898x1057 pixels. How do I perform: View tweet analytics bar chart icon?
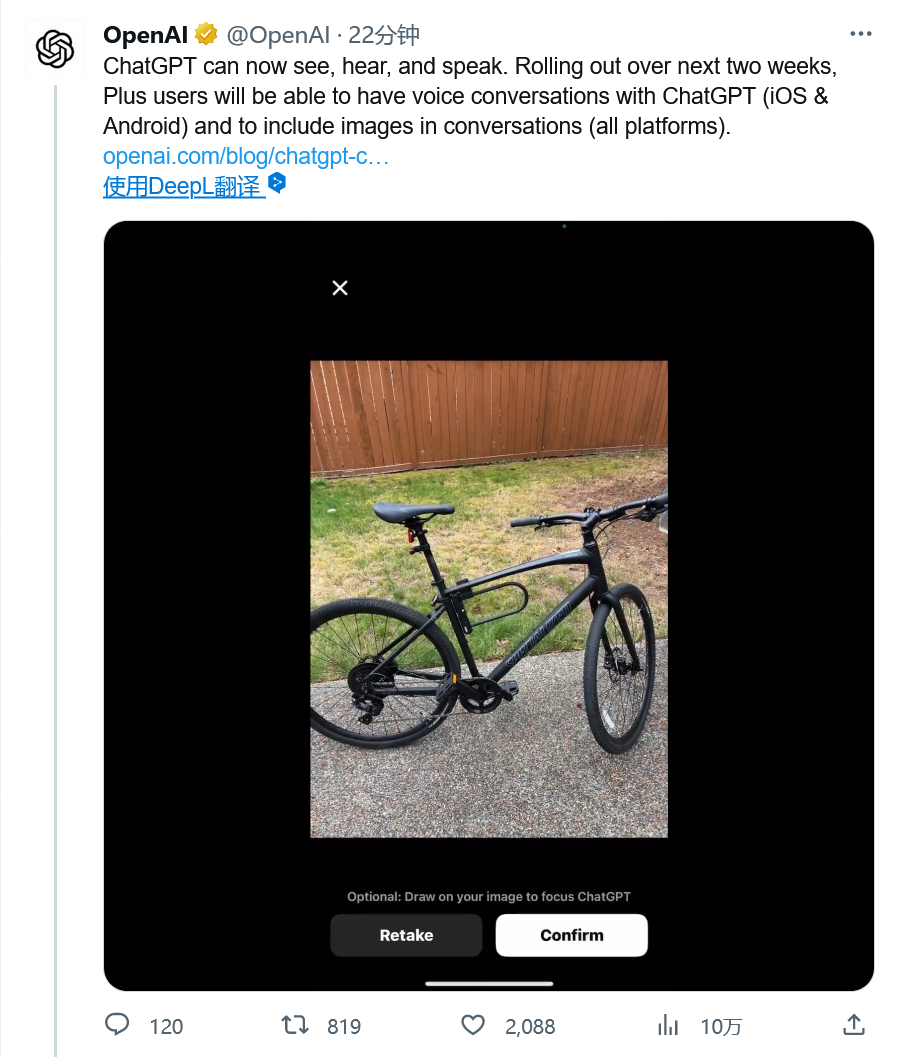667,1025
